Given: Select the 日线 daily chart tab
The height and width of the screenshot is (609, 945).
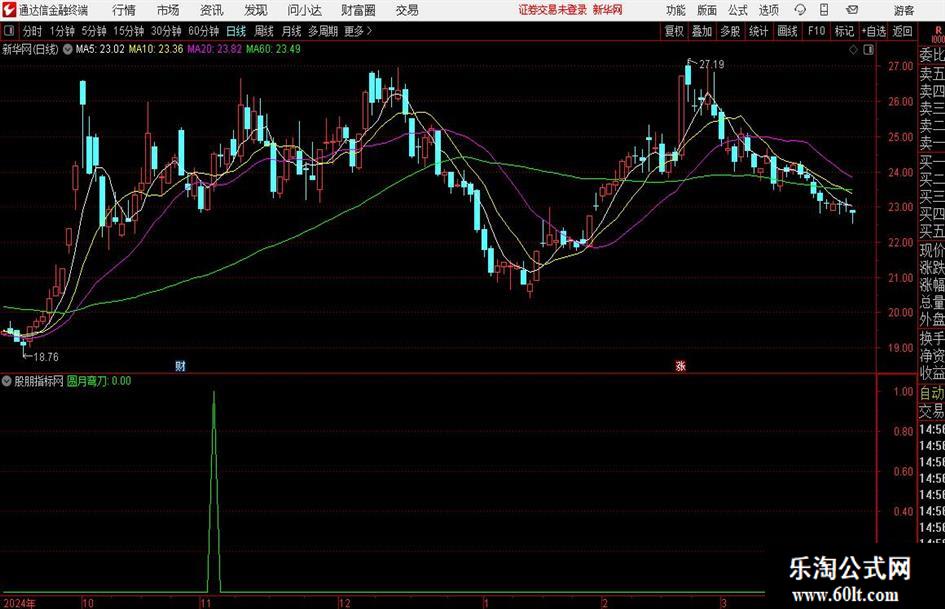Looking at the screenshot, I should (236, 31).
